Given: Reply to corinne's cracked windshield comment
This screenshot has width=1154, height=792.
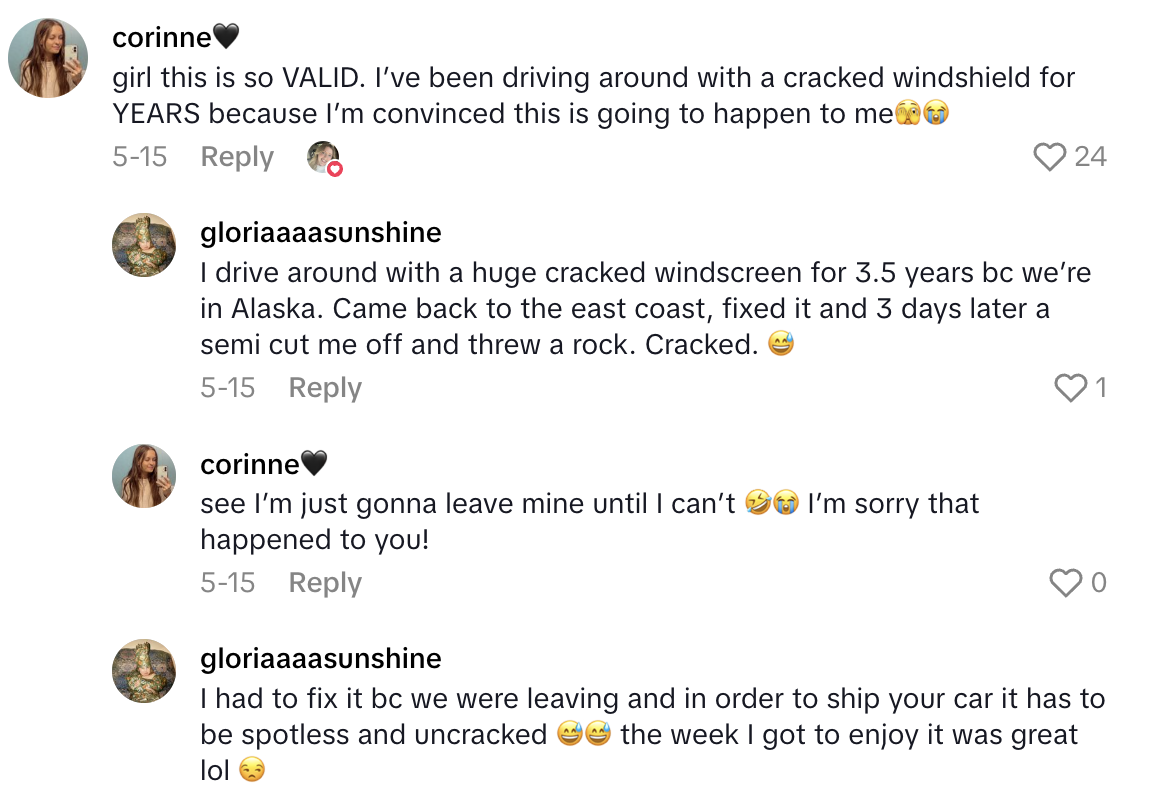Looking at the screenshot, I should pyautogui.click(x=237, y=157).
